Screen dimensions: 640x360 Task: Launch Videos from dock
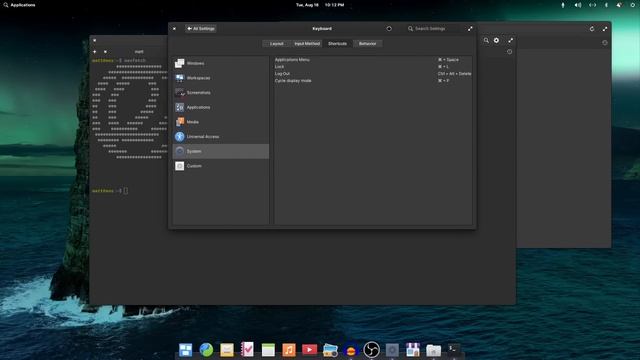[309, 350]
